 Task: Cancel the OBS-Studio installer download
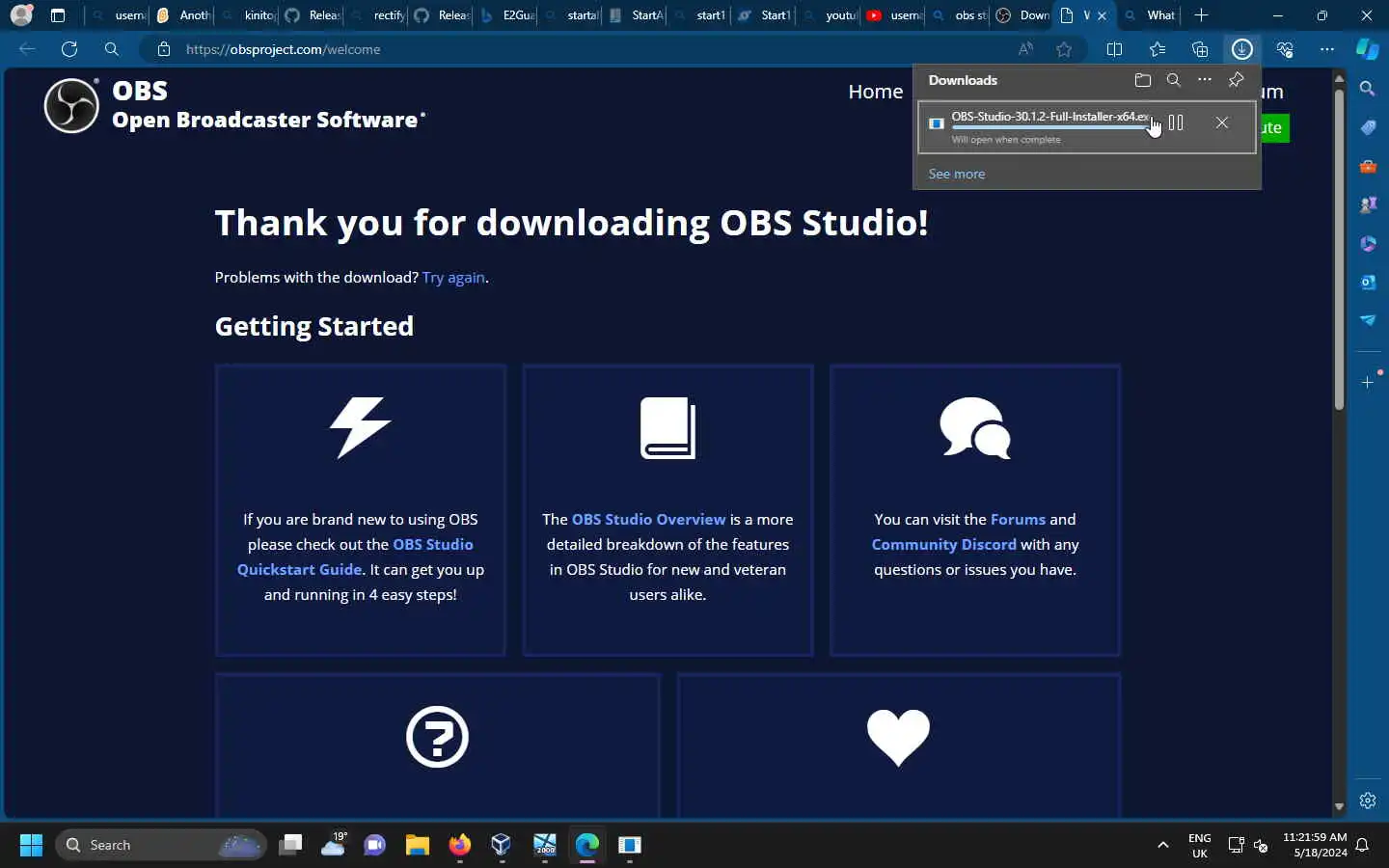pos(1222,122)
